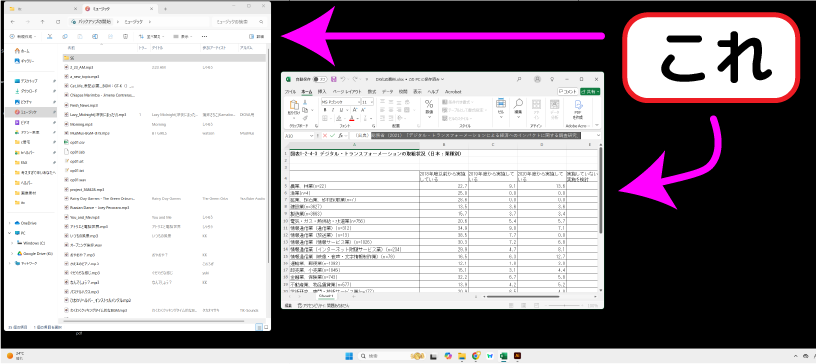
Task: Click the Rename icon in Explorer toolbar
Action: [95, 36]
